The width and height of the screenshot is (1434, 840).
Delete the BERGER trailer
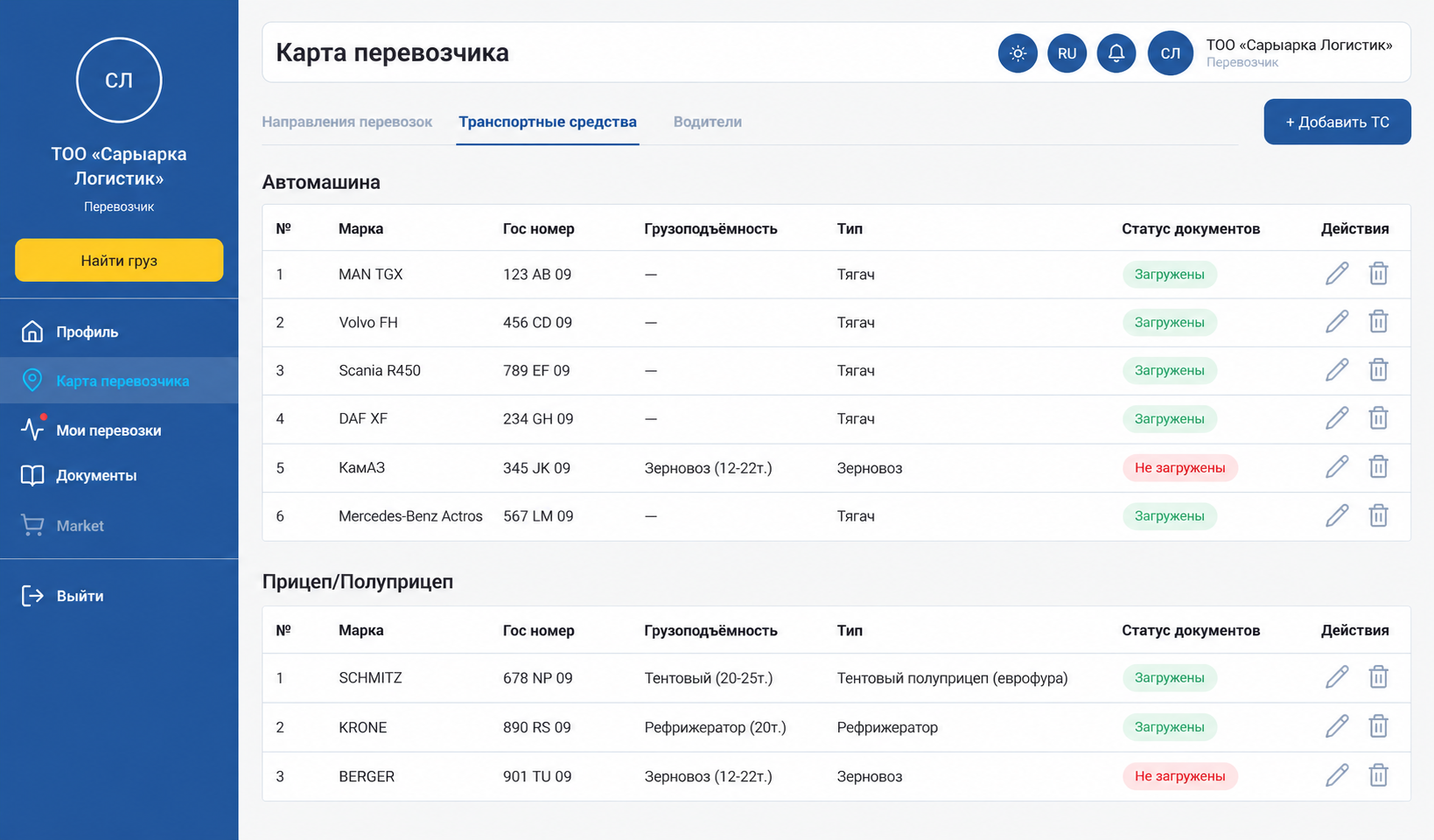[x=1378, y=775]
